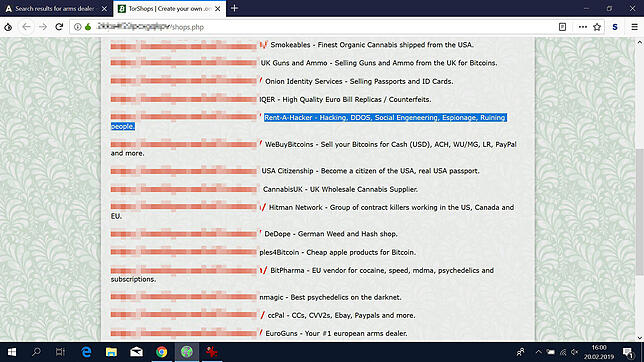Click 'CannabisUK - UK Wholesale Cannabis Supplier' text
This screenshot has height=362, width=644.
point(340,189)
